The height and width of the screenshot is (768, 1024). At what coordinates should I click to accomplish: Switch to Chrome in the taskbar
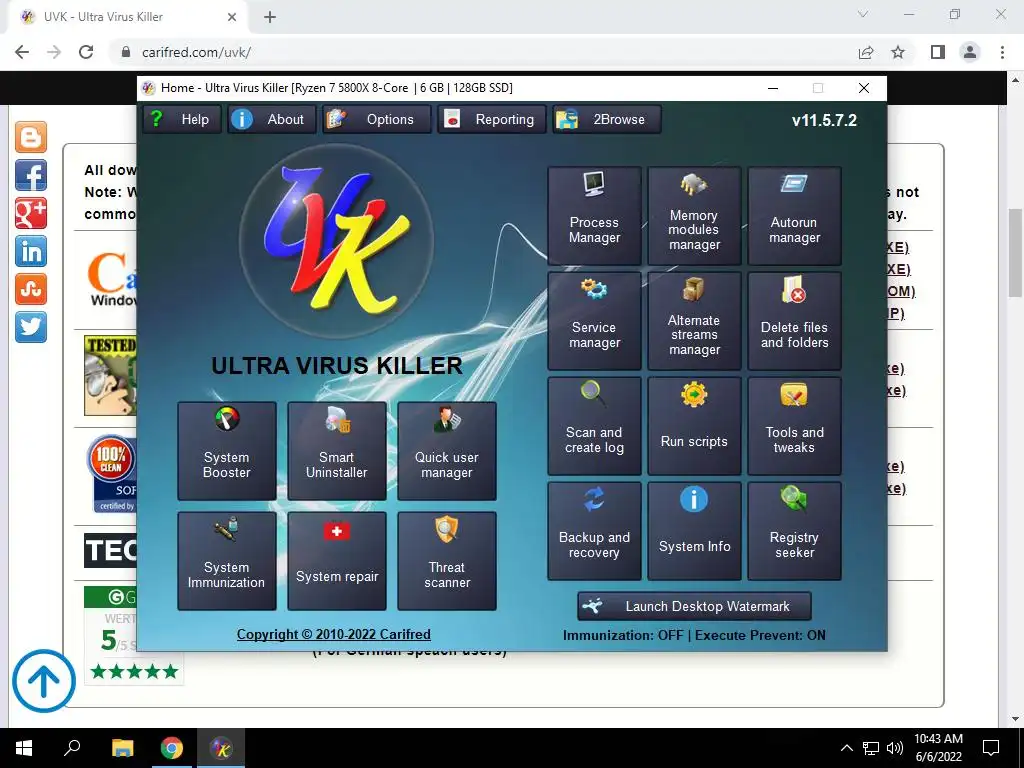172,748
